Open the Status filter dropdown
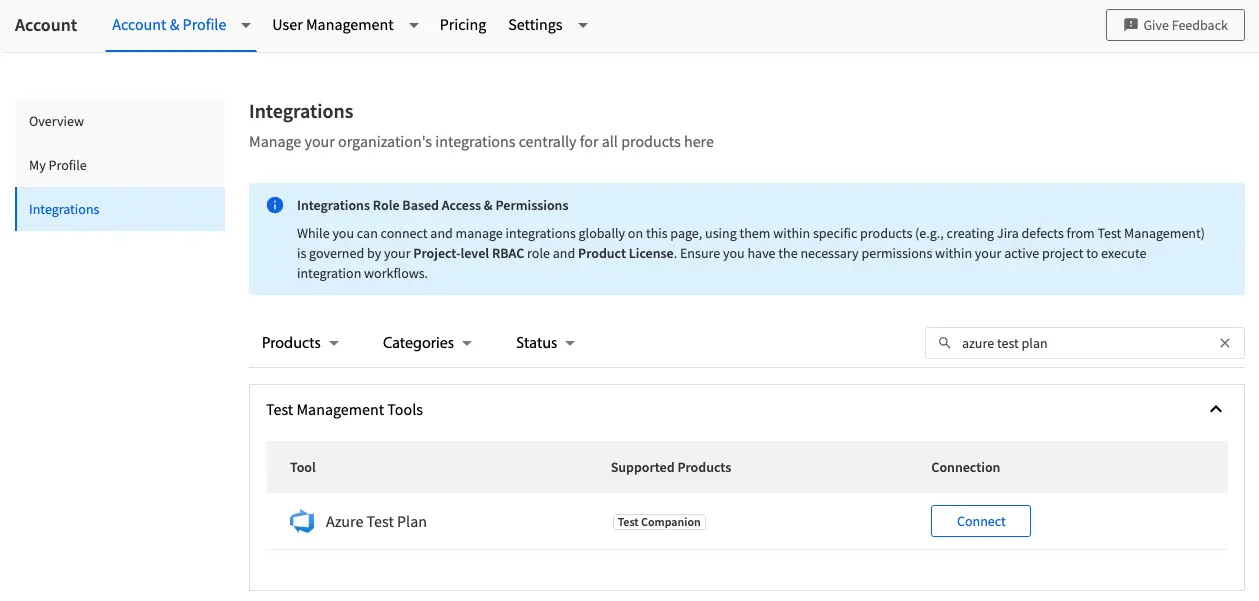 coord(545,343)
